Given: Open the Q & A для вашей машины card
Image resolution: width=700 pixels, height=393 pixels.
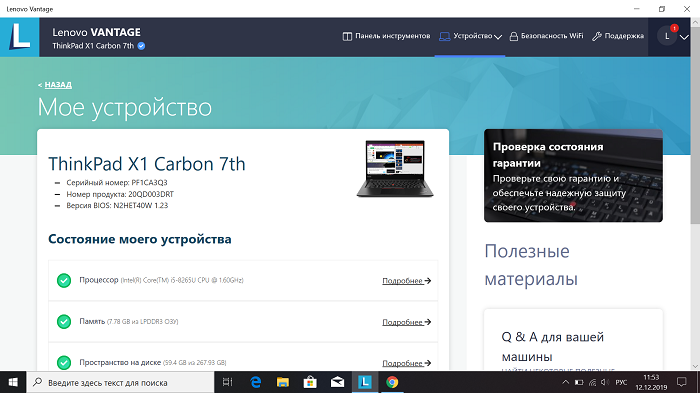Looking at the screenshot, I should point(573,339).
